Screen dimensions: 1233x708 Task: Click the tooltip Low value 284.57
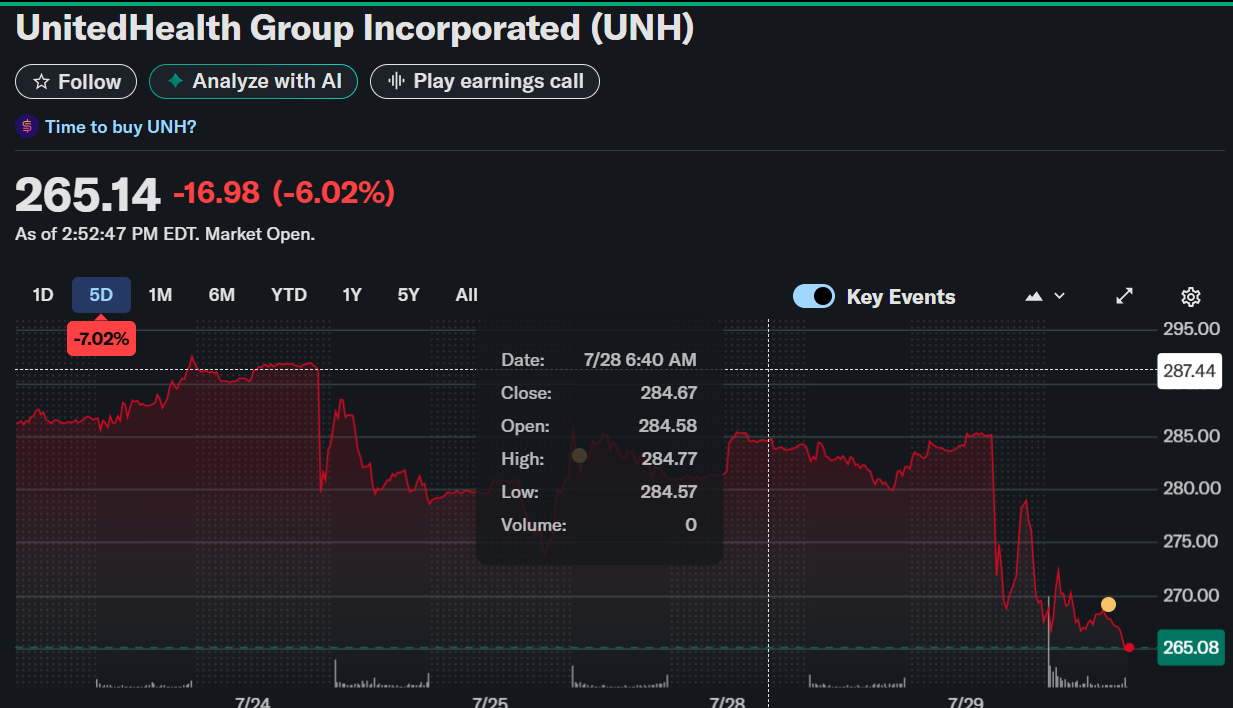click(669, 492)
